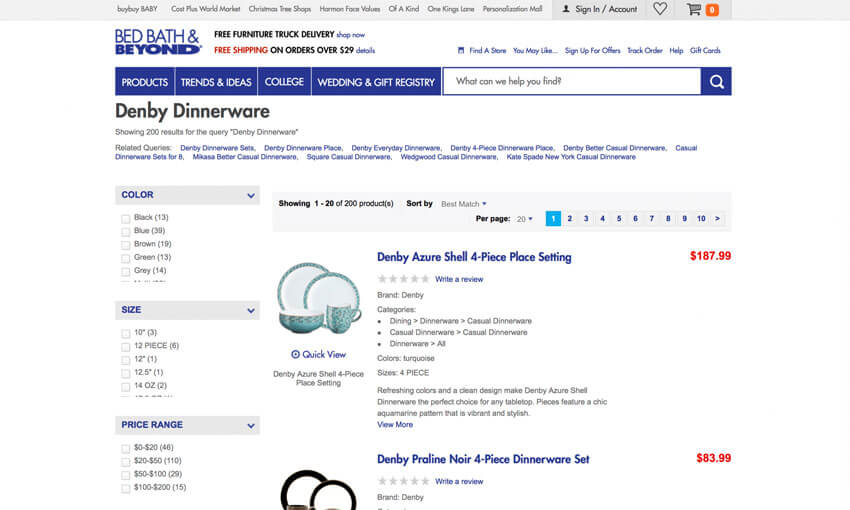Open Cost Plus World Market link

click(x=205, y=9)
